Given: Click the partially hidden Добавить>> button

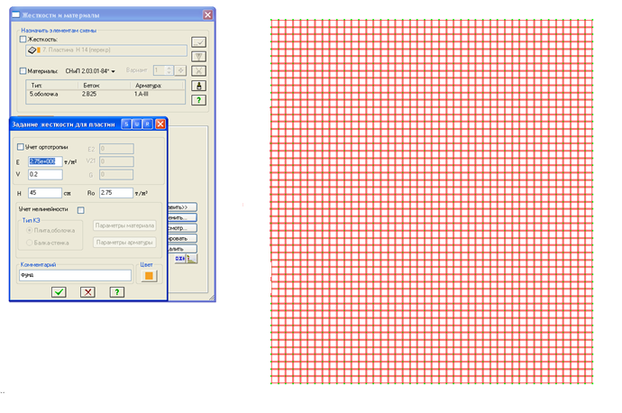Looking at the screenshot, I should [x=182, y=207].
